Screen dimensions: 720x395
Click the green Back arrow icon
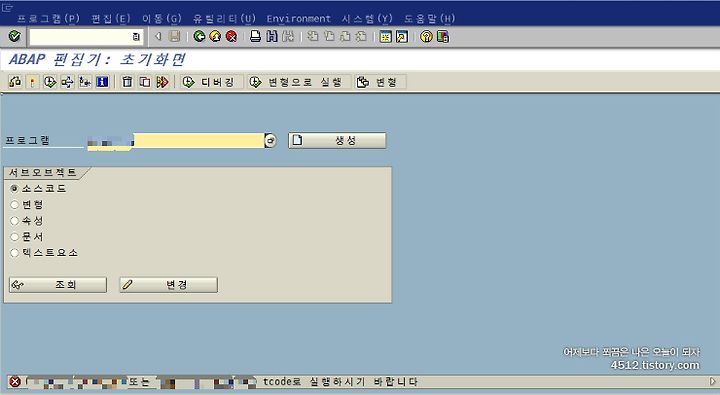coord(199,36)
